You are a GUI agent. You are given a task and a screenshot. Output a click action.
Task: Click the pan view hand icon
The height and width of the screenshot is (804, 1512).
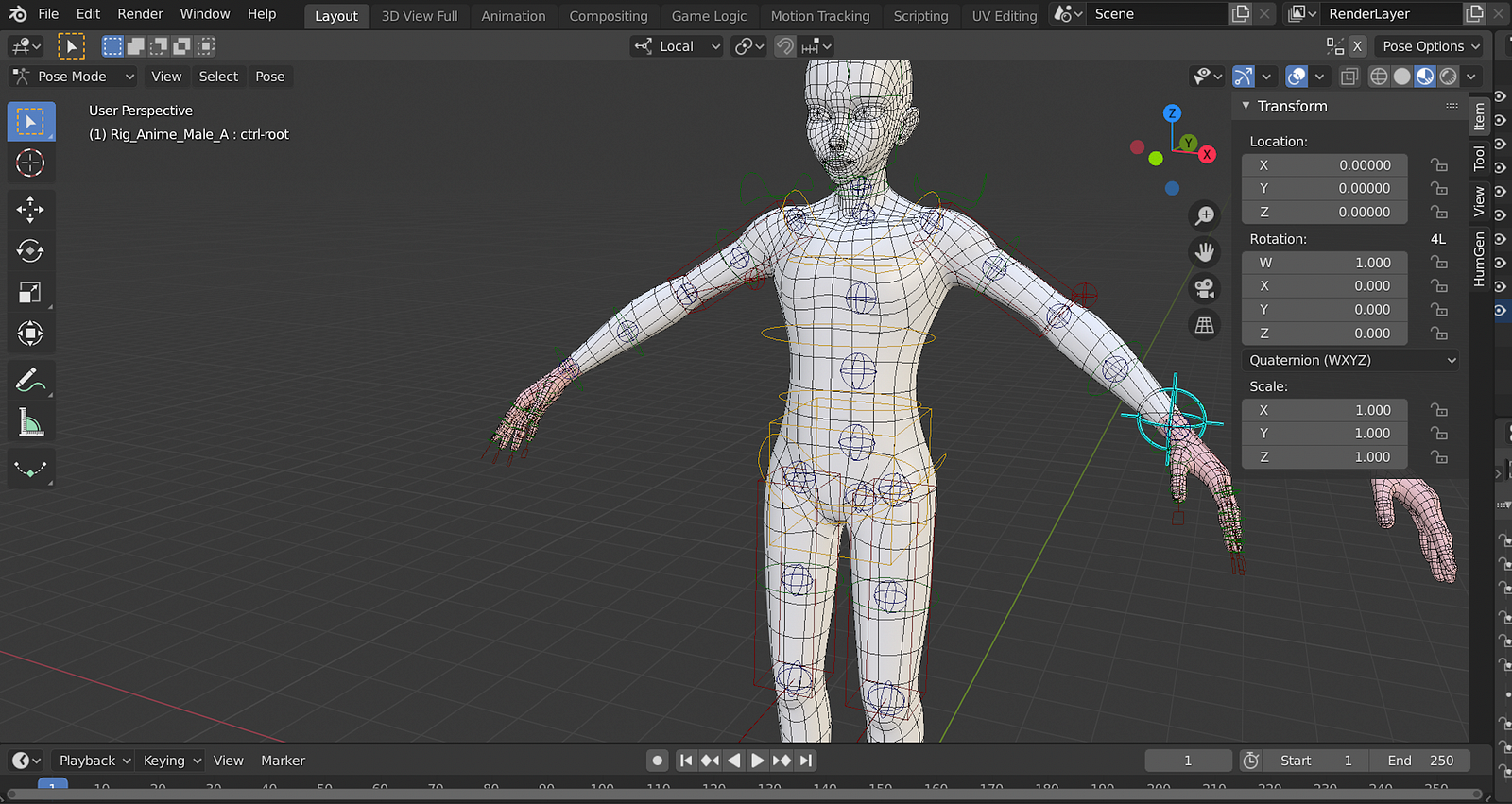1204,252
